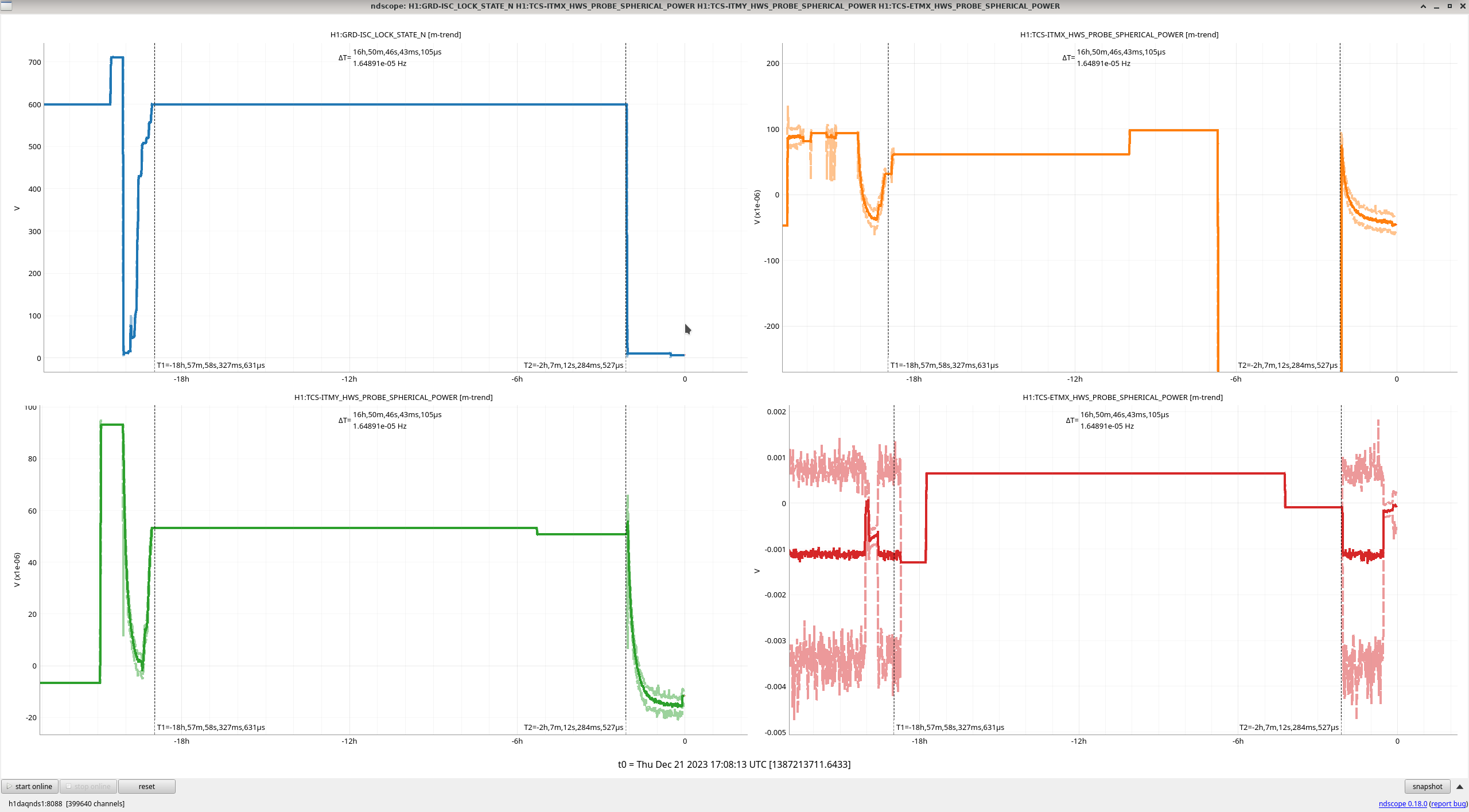Expand the control panel with the up triangle
Screen dimensions: 1469x812
click(1460, 786)
